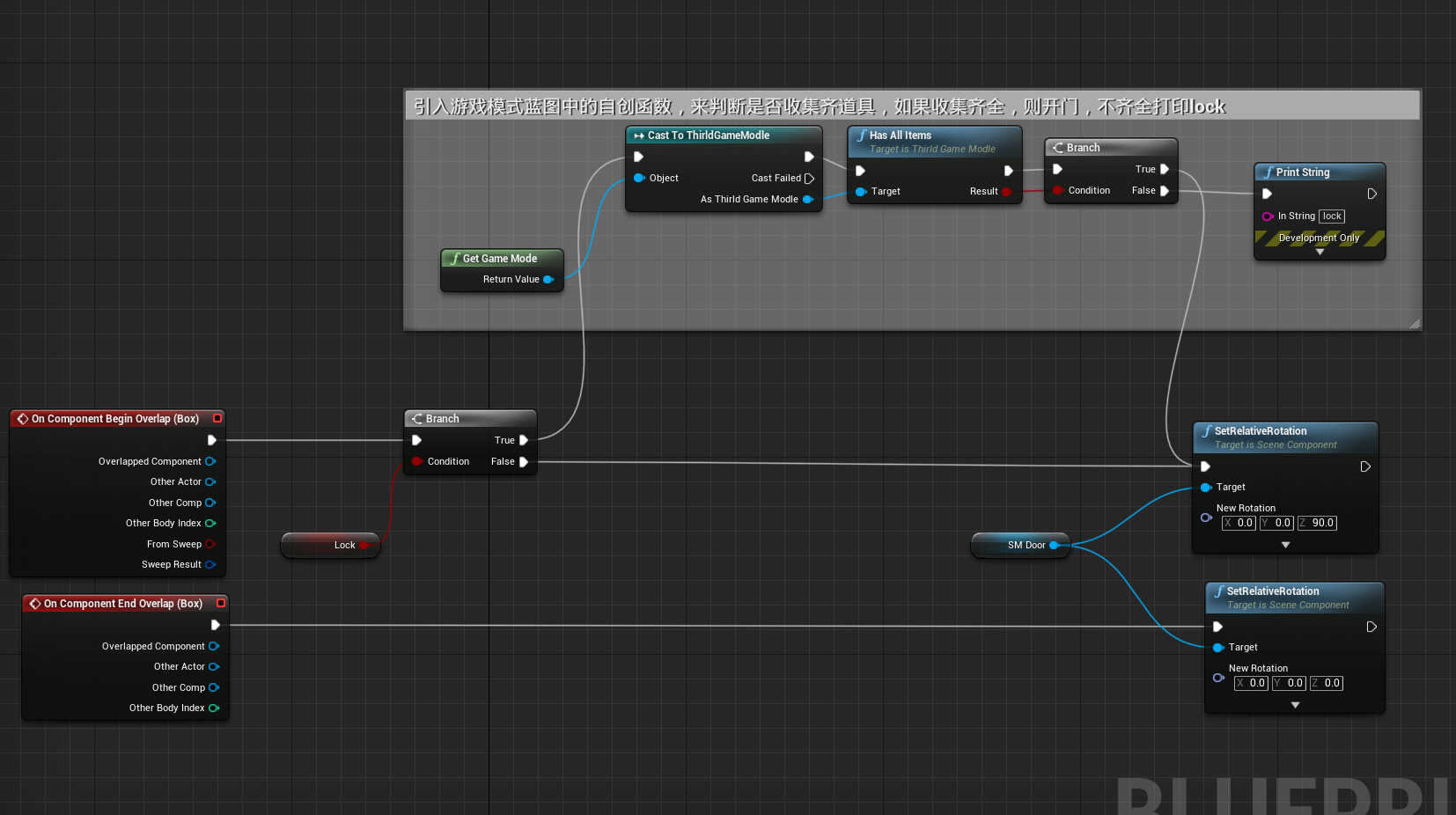Edit Z rotation value on lower SetRelativeRotation
1456x815 pixels.
pyautogui.click(x=1327, y=683)
